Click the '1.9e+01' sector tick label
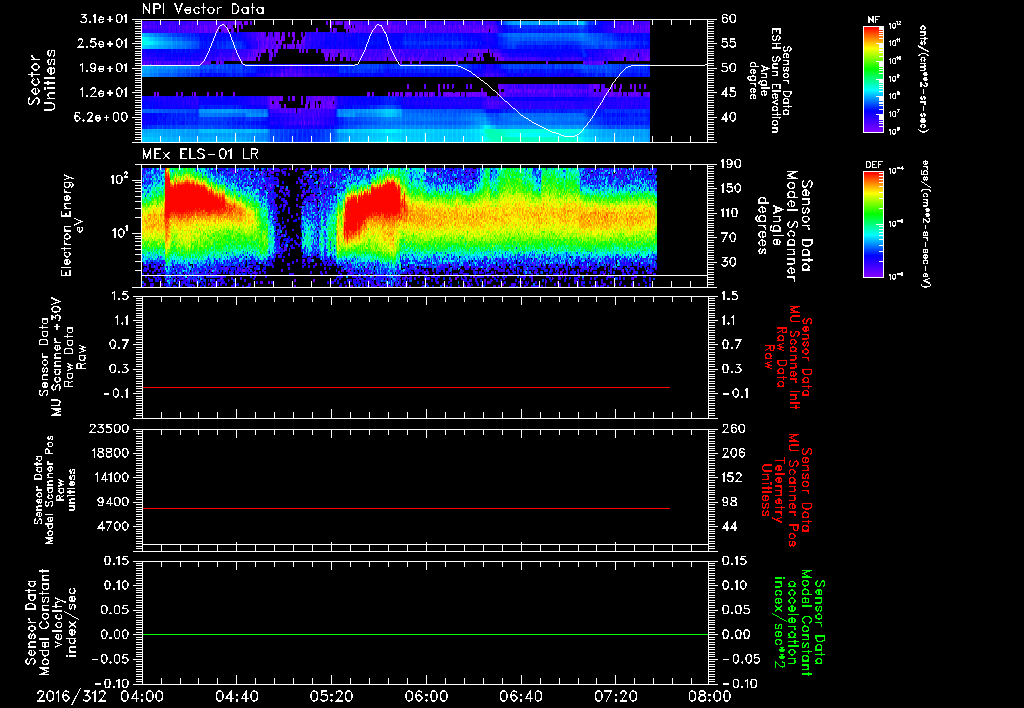 click(104, 68)
